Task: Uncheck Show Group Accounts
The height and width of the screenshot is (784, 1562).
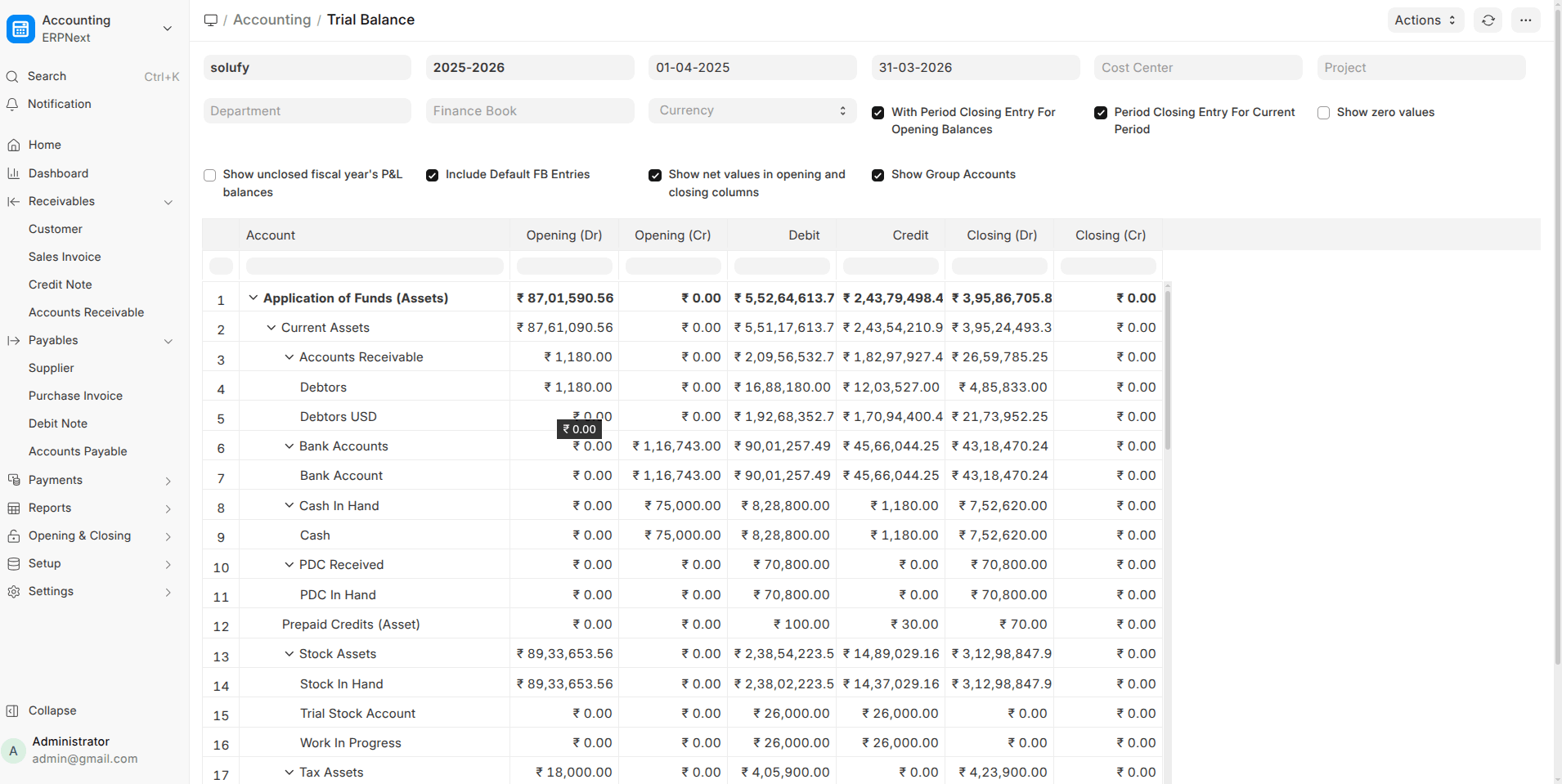Action: point(878,175)
